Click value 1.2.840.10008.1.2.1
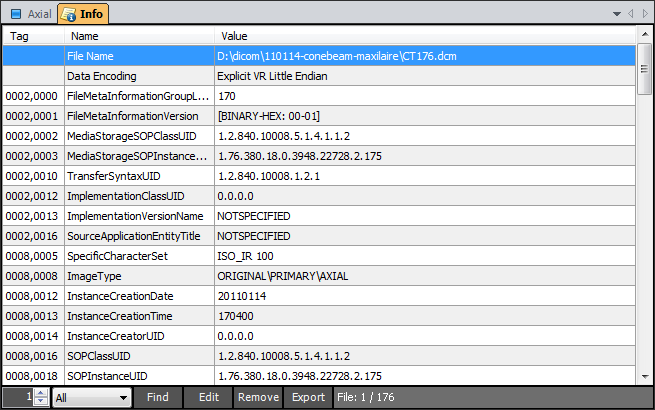 tap(269, 176)
